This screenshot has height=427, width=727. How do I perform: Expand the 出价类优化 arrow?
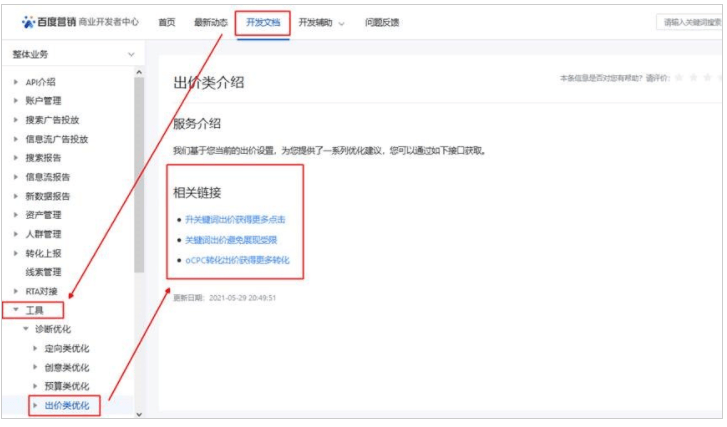(35, 405)
